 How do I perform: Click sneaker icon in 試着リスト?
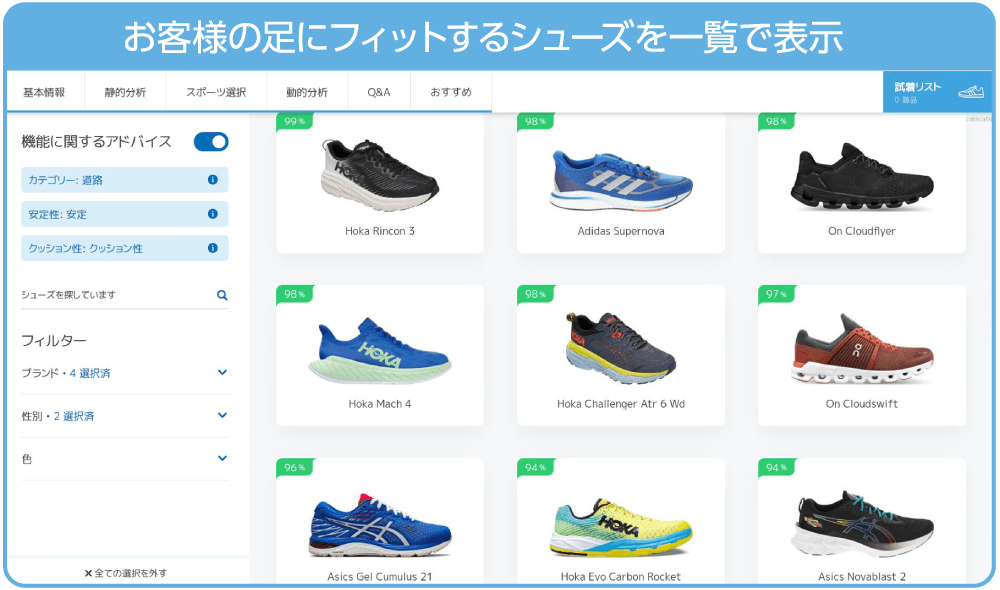pyautogui.click(x=971, y=92)
